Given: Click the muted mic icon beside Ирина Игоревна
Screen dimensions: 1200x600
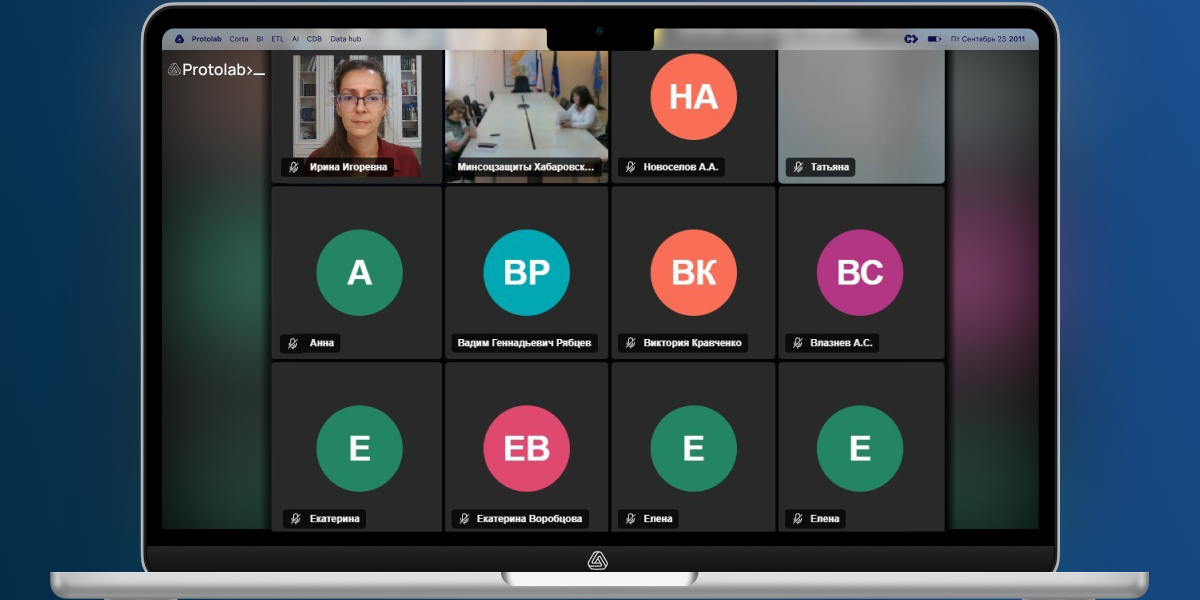Looking at the screenshot, I should click(x=294, y=167).
